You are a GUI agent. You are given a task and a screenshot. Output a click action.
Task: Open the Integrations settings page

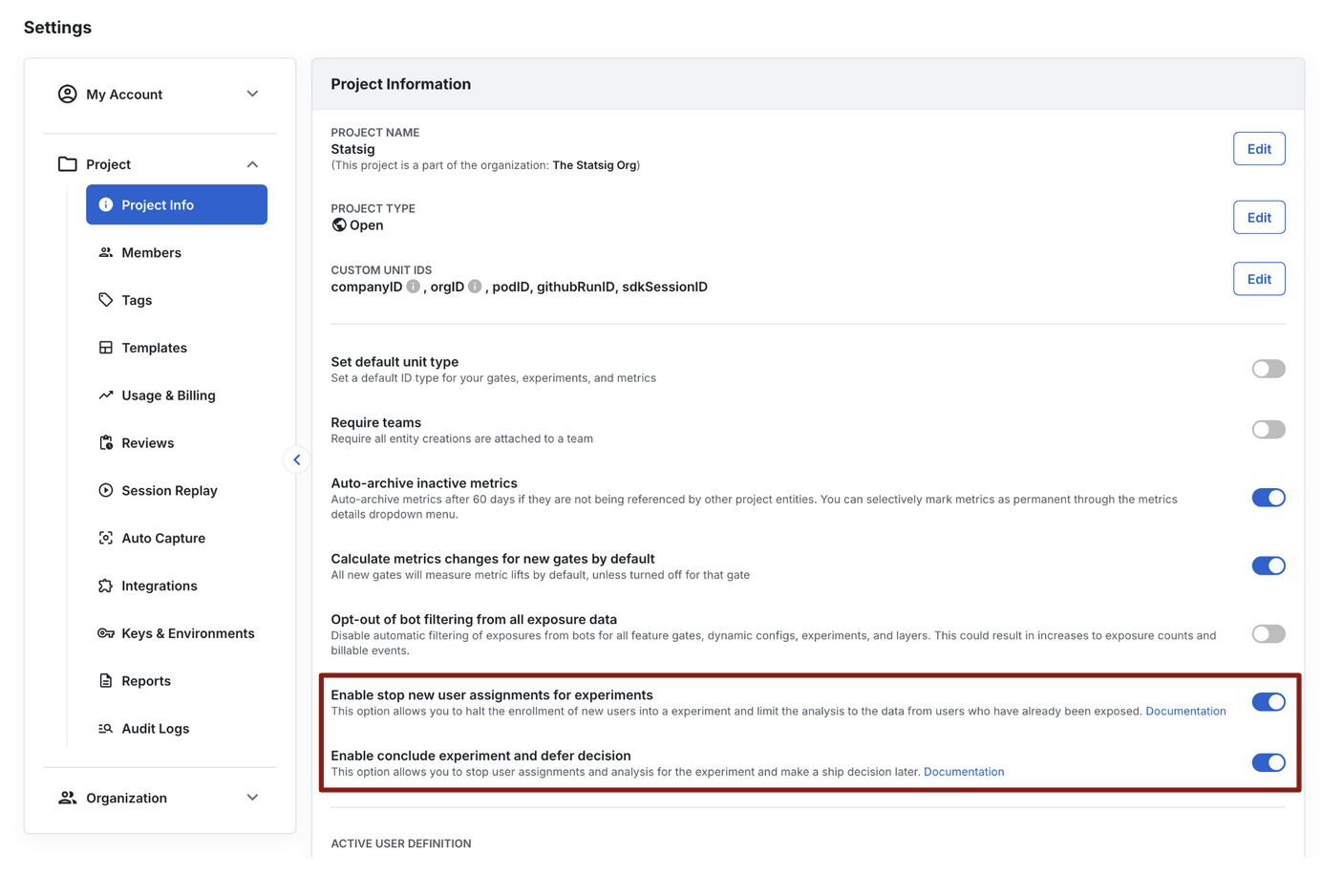point(160,586)
